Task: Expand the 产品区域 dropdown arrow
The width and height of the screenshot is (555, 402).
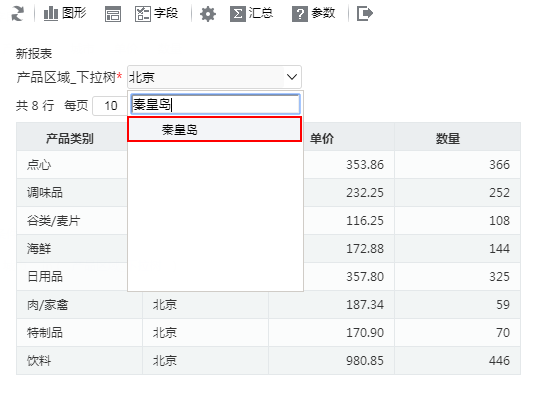Action: coord(292,77)
